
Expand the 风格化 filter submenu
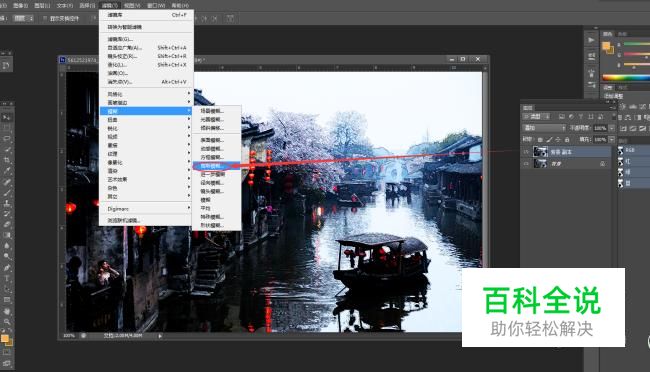point(146,94)
